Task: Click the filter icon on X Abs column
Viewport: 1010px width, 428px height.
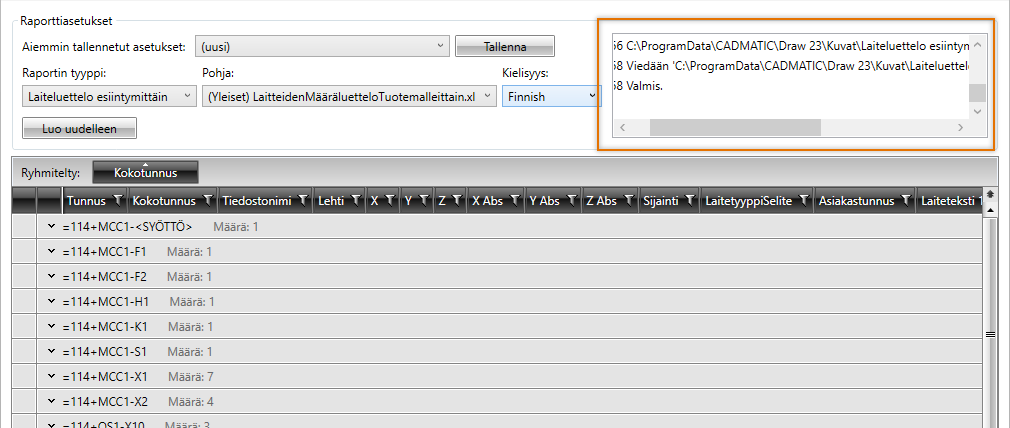Action: (513, 201)
